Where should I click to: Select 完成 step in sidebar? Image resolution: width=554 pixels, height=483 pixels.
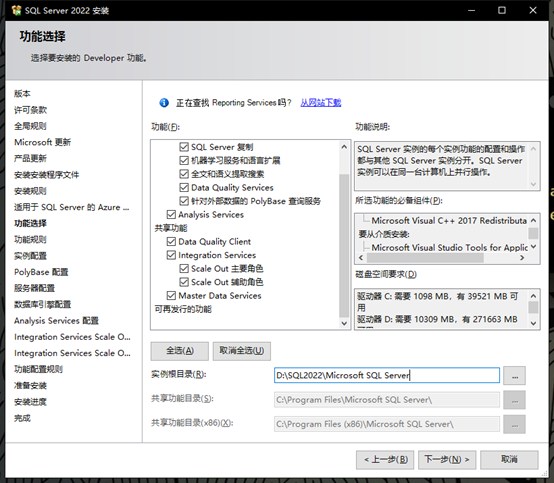22,418
